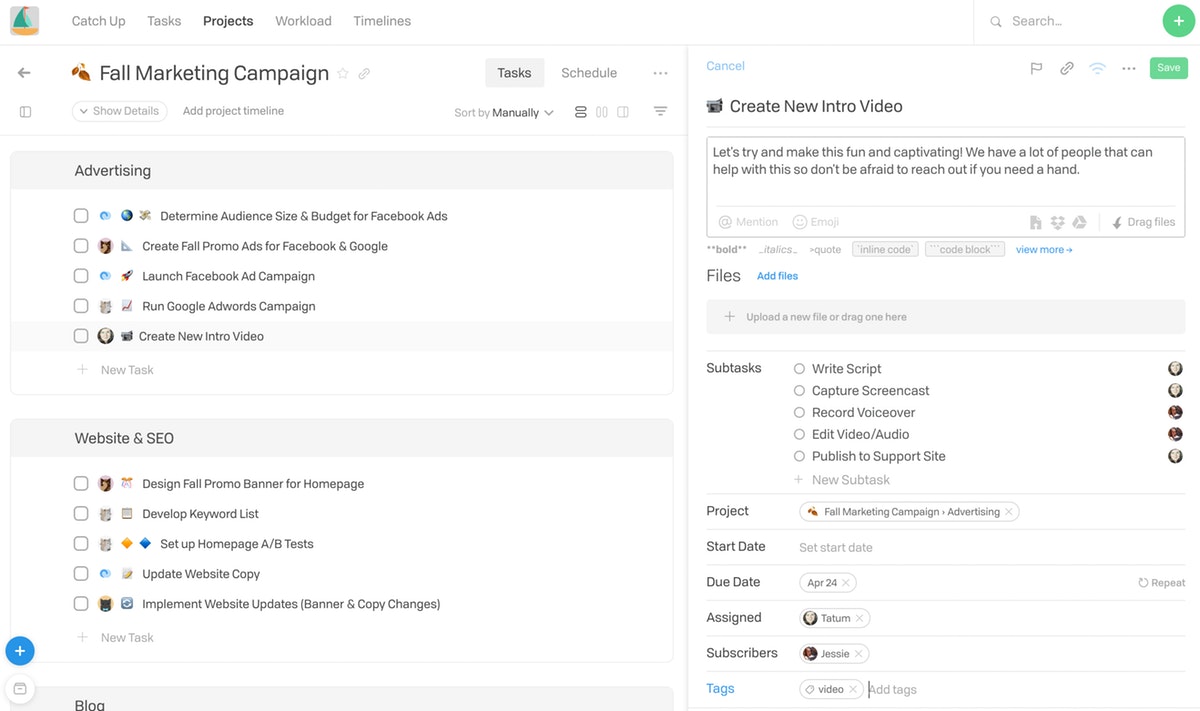Switch to list layout view icon
The height and width of the screenshot is (711, 1200).
click(581, 112)
